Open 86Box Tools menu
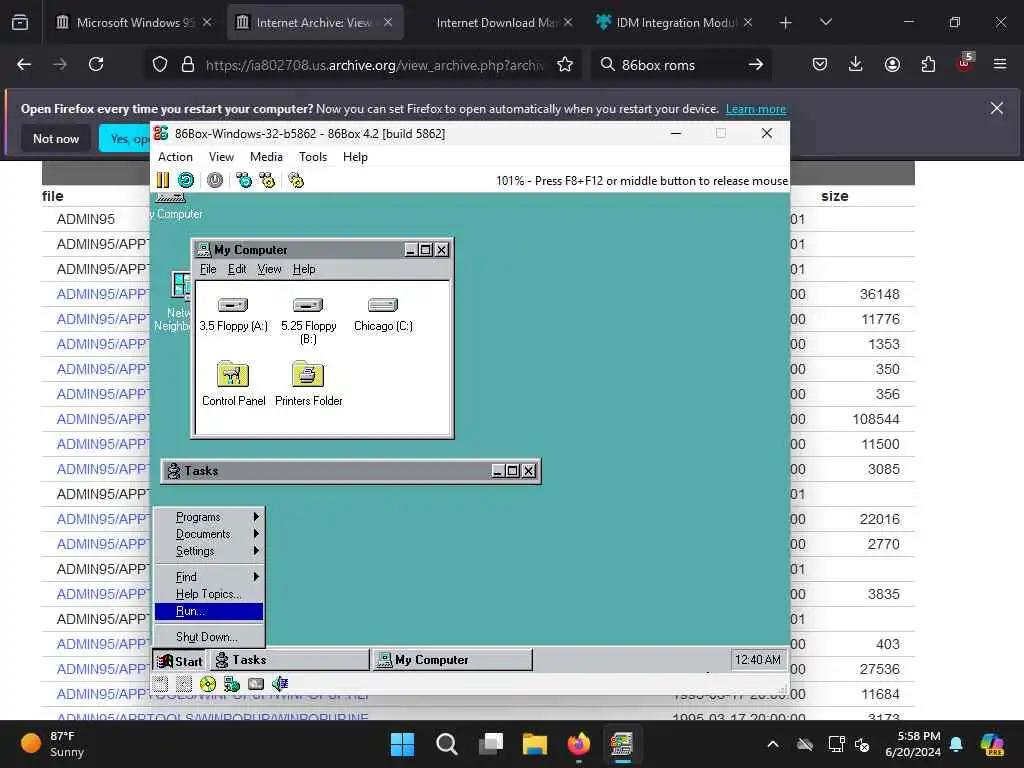The width and height of the screenshot is (1024, 768). [x=313, y=157]
